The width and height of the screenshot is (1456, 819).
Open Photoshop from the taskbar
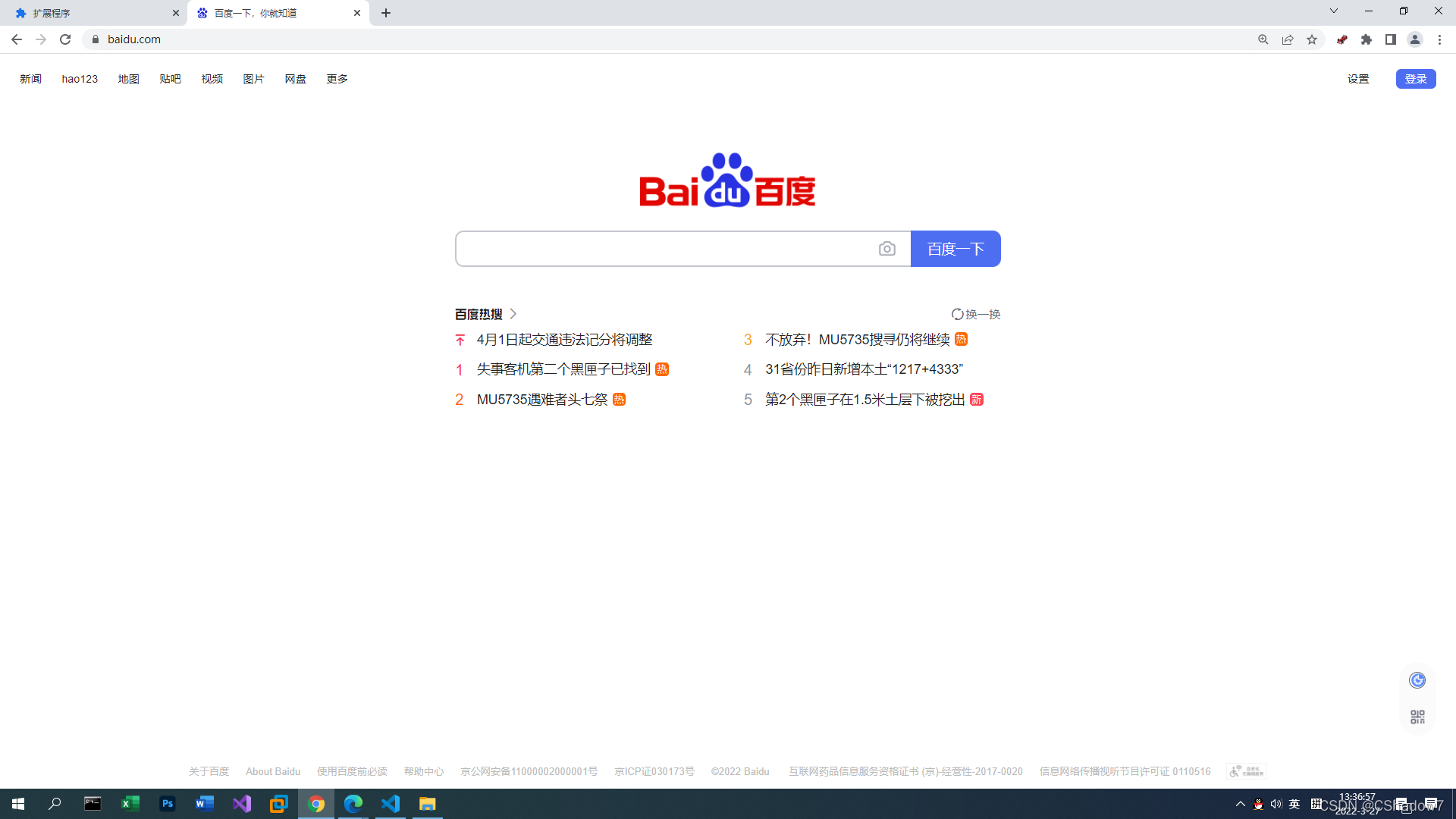point(168,804)
